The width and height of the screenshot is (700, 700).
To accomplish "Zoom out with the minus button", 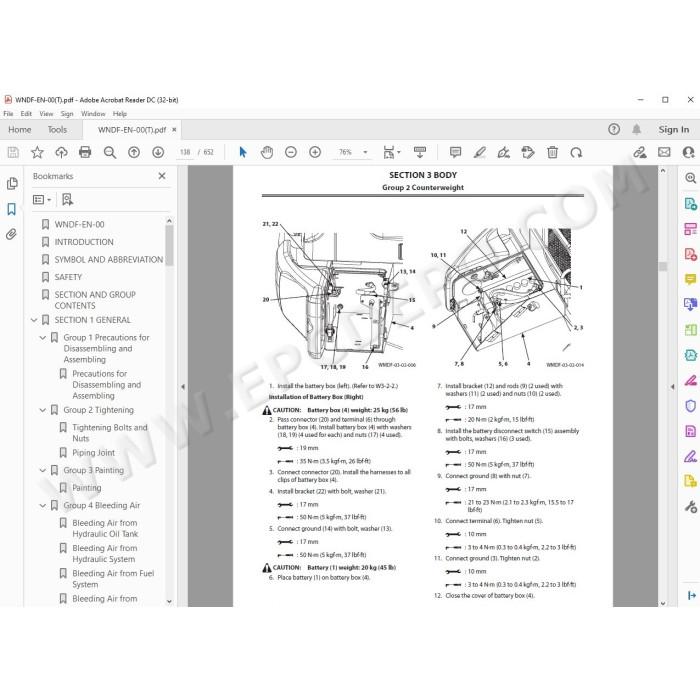I will tap(291, 152).
